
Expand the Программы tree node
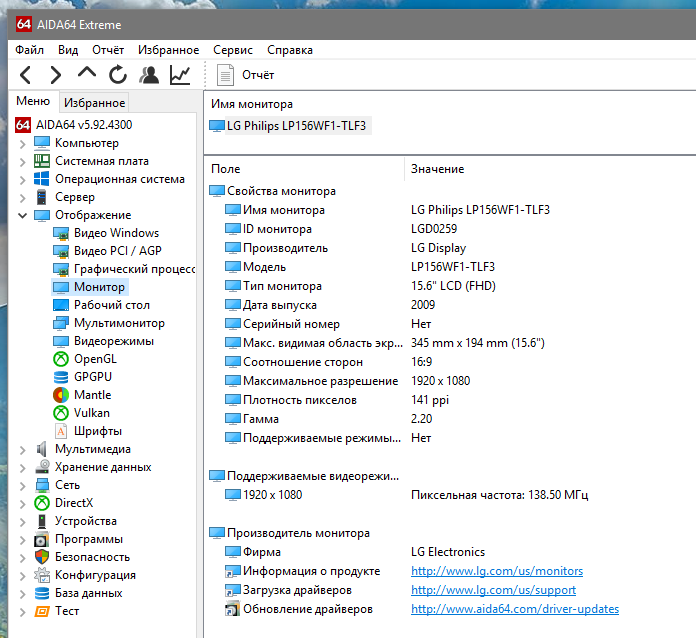click(x=23, y=540)
